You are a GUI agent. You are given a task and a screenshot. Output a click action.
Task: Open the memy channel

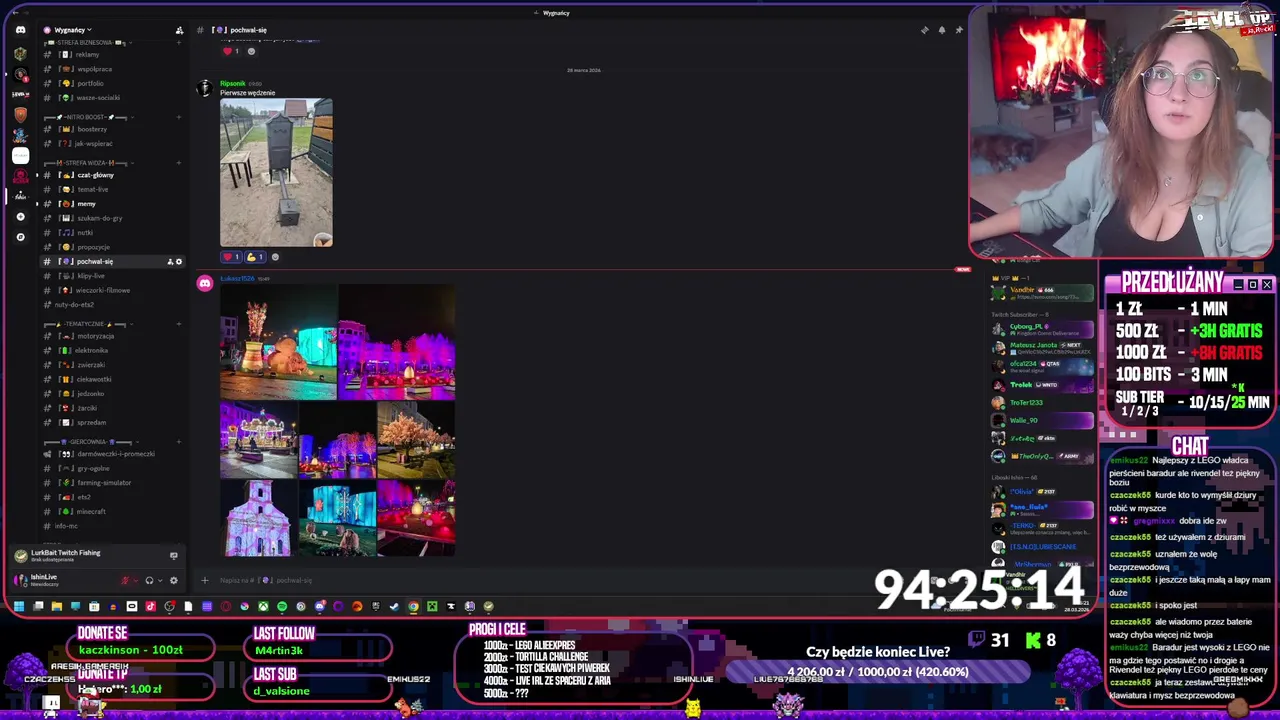pyautogui.click(x=113, y=204)
